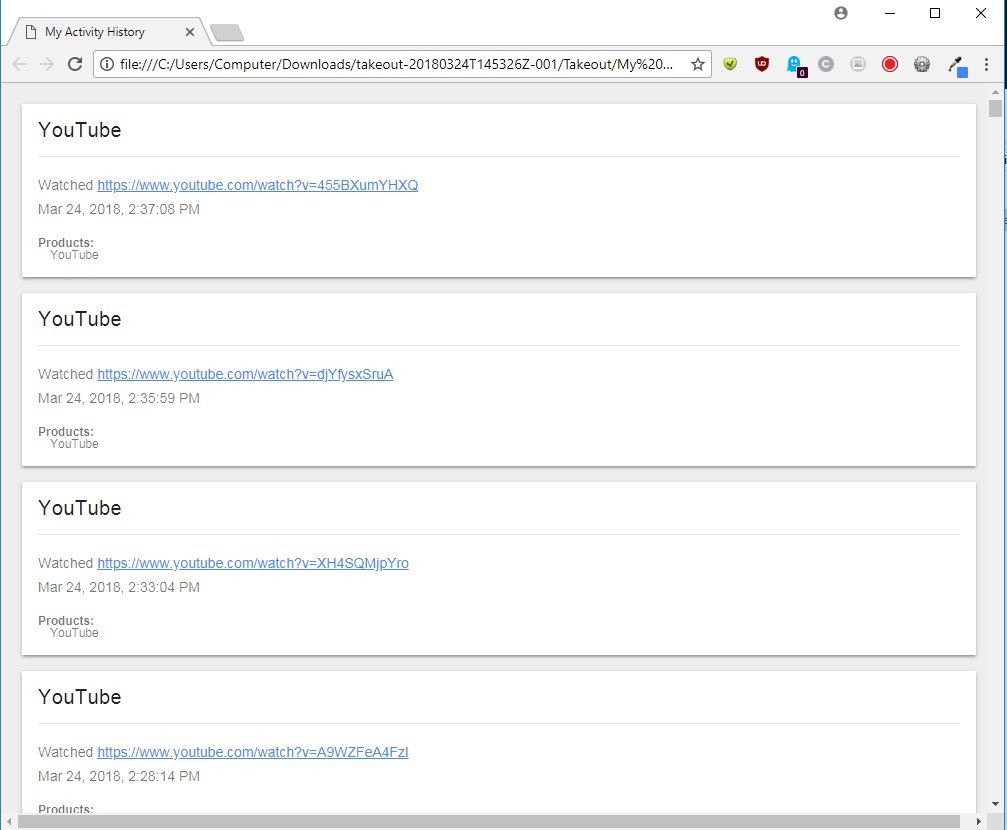
Task: Click YouTube product value under 2:37:08 PM
Action: pyautogui.click(x=74, y=255)
